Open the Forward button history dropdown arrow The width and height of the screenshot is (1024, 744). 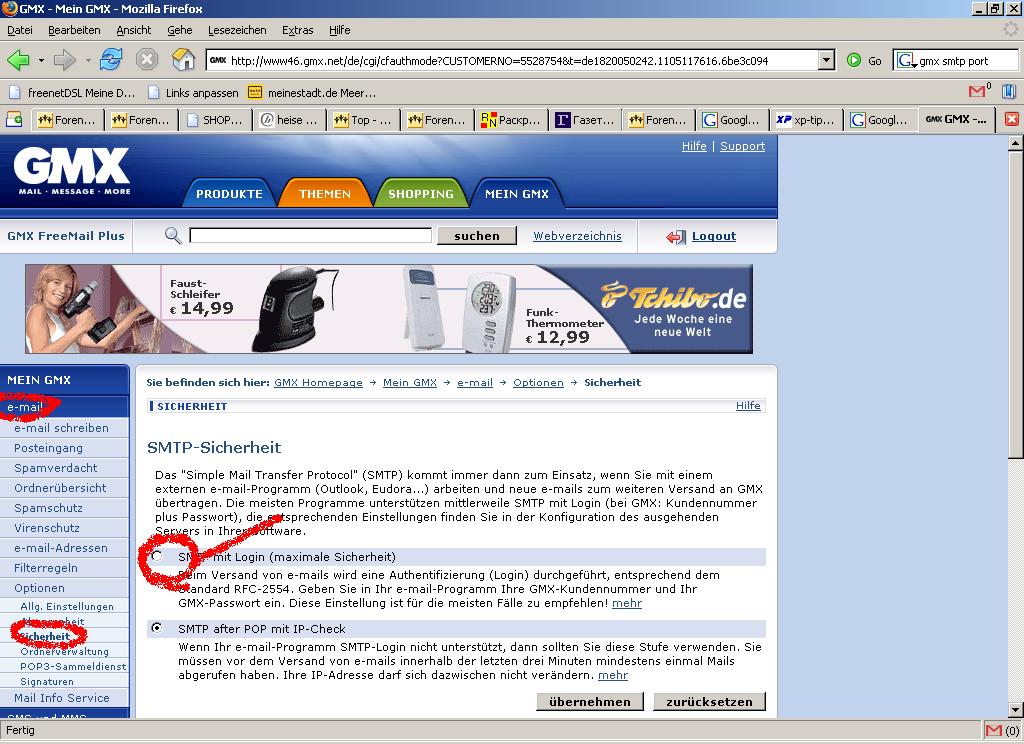pos(88,61)
